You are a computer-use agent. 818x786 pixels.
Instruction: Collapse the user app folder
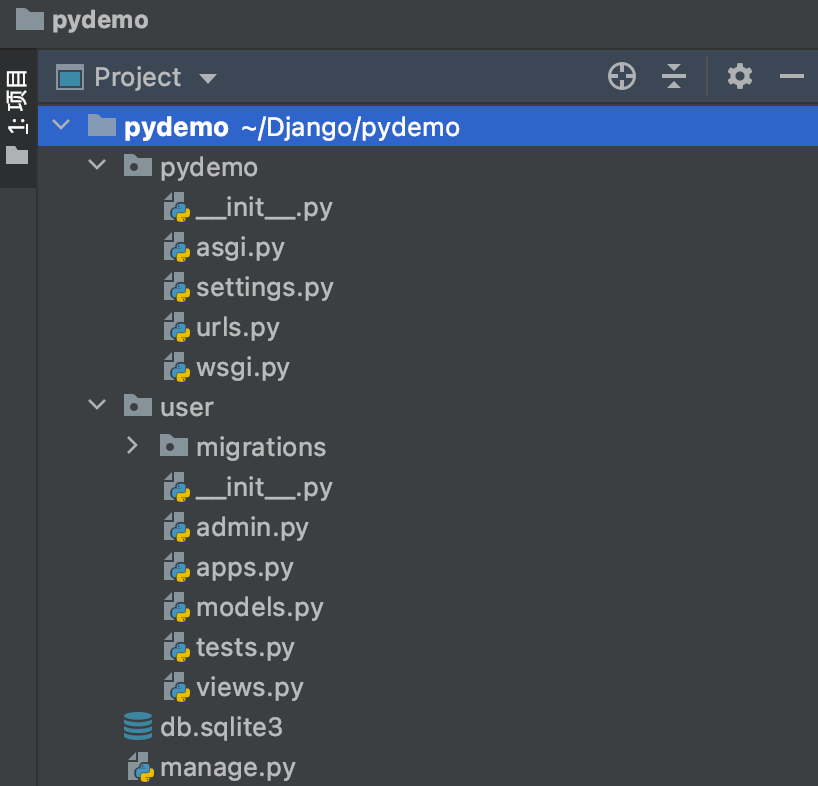pyautogui.click(x=97, y=406)
